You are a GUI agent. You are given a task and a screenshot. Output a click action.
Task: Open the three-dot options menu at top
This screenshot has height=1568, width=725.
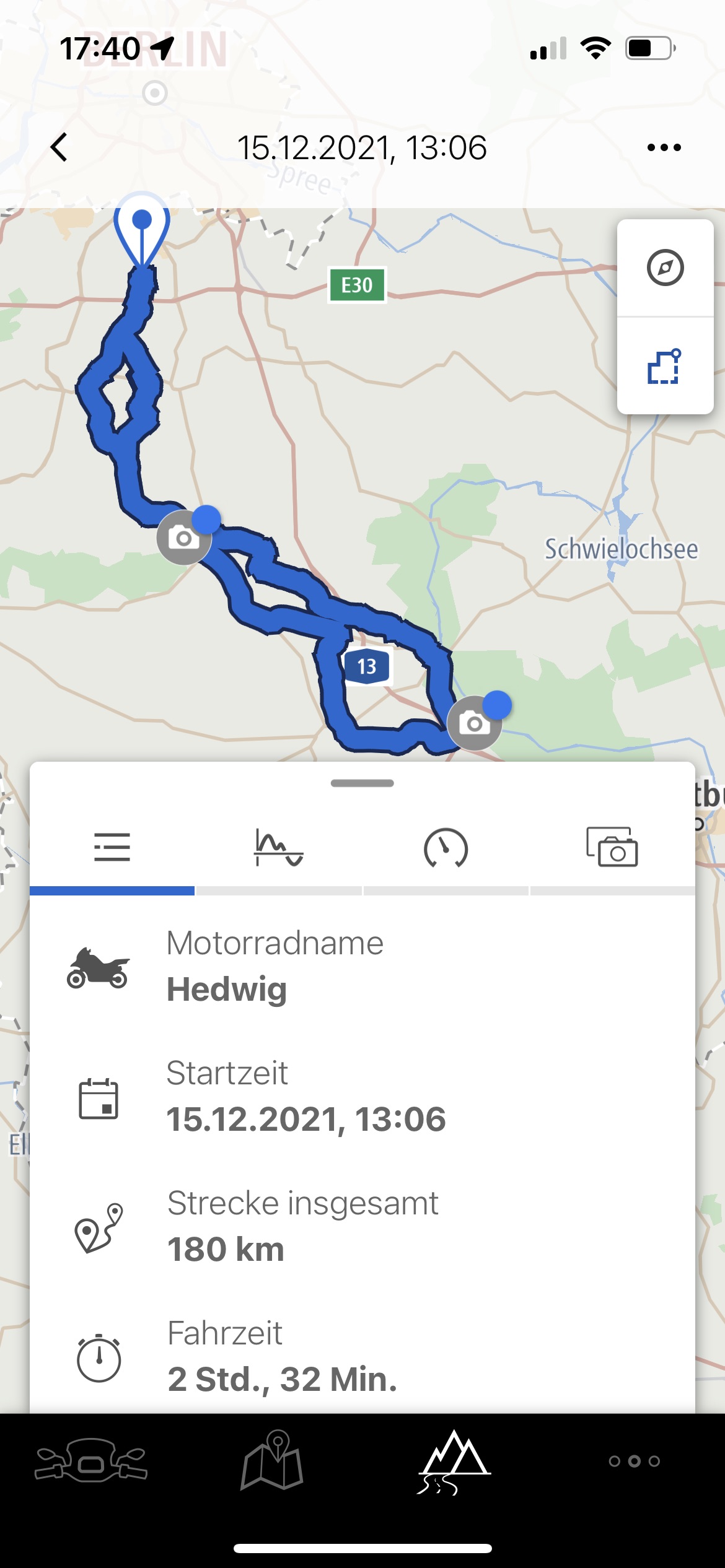[x=664, y=147]
